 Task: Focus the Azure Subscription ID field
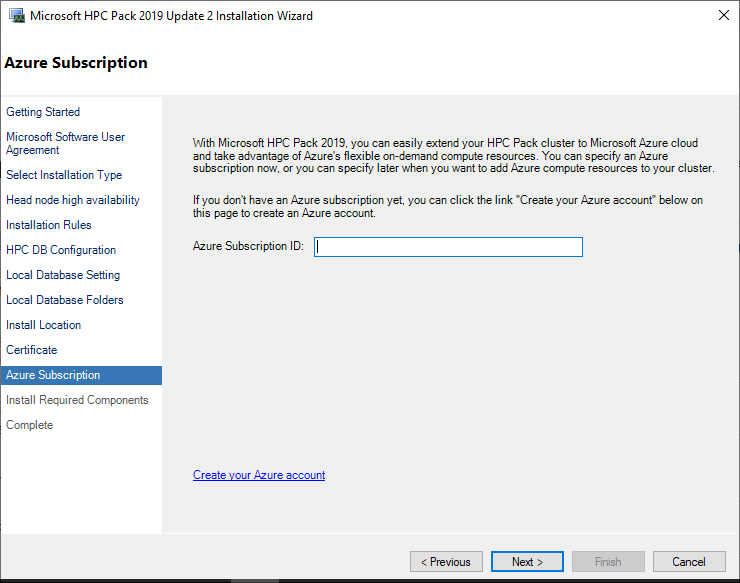pos(448,247)
